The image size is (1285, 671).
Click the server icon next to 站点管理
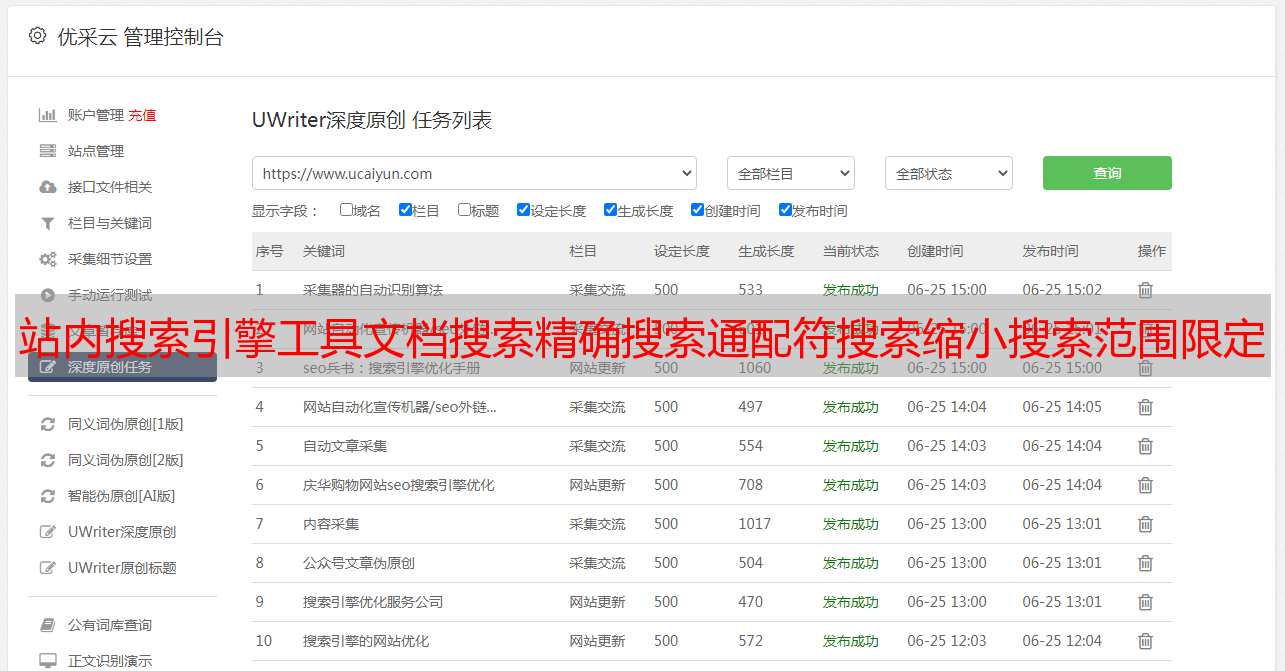[x=47, y=151]
